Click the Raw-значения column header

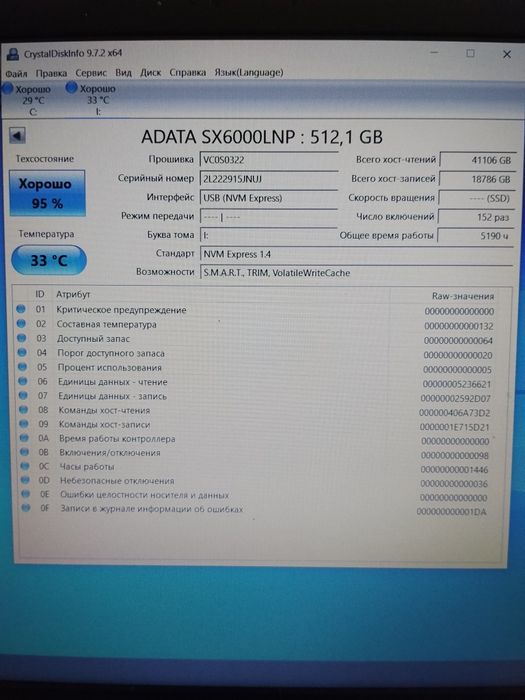click(462, 296)
